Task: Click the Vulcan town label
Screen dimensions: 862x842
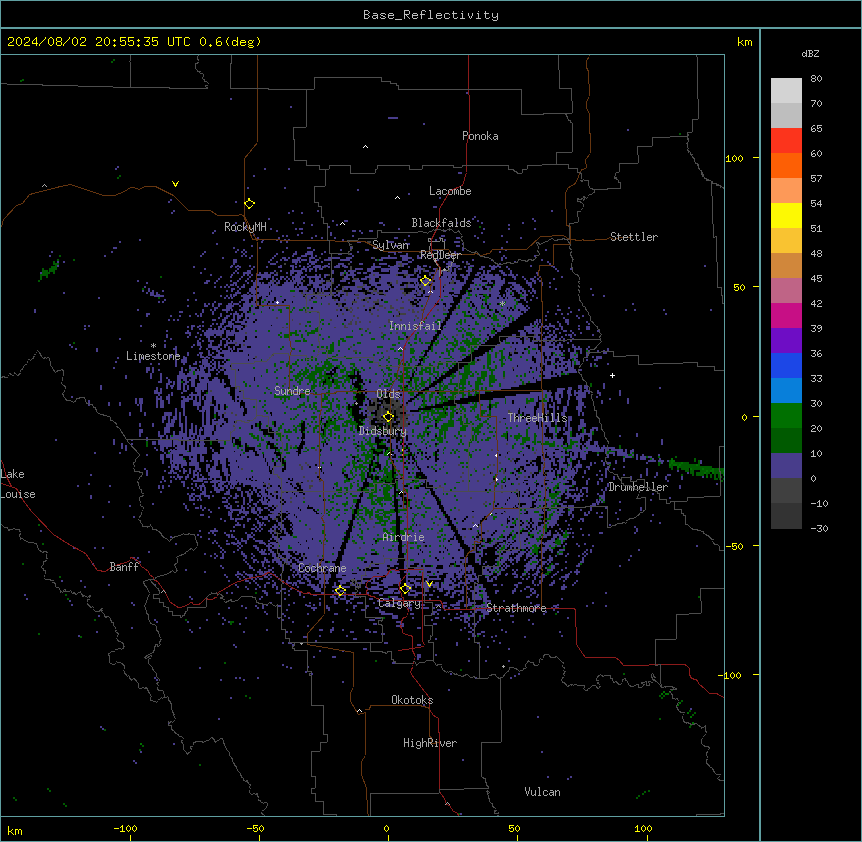Action: coord(543,792)
